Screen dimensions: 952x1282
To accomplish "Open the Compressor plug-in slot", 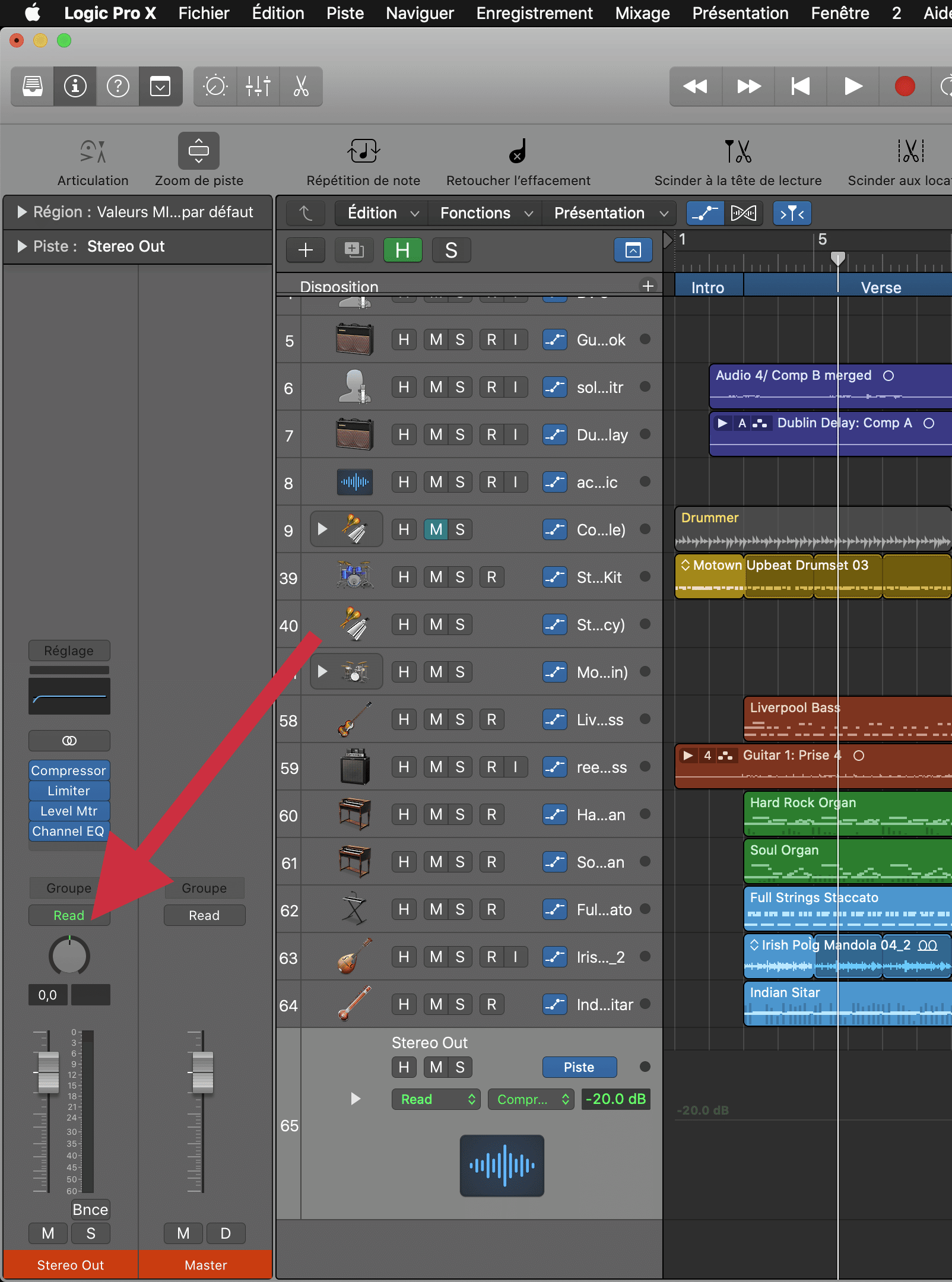I will point(69,770).
